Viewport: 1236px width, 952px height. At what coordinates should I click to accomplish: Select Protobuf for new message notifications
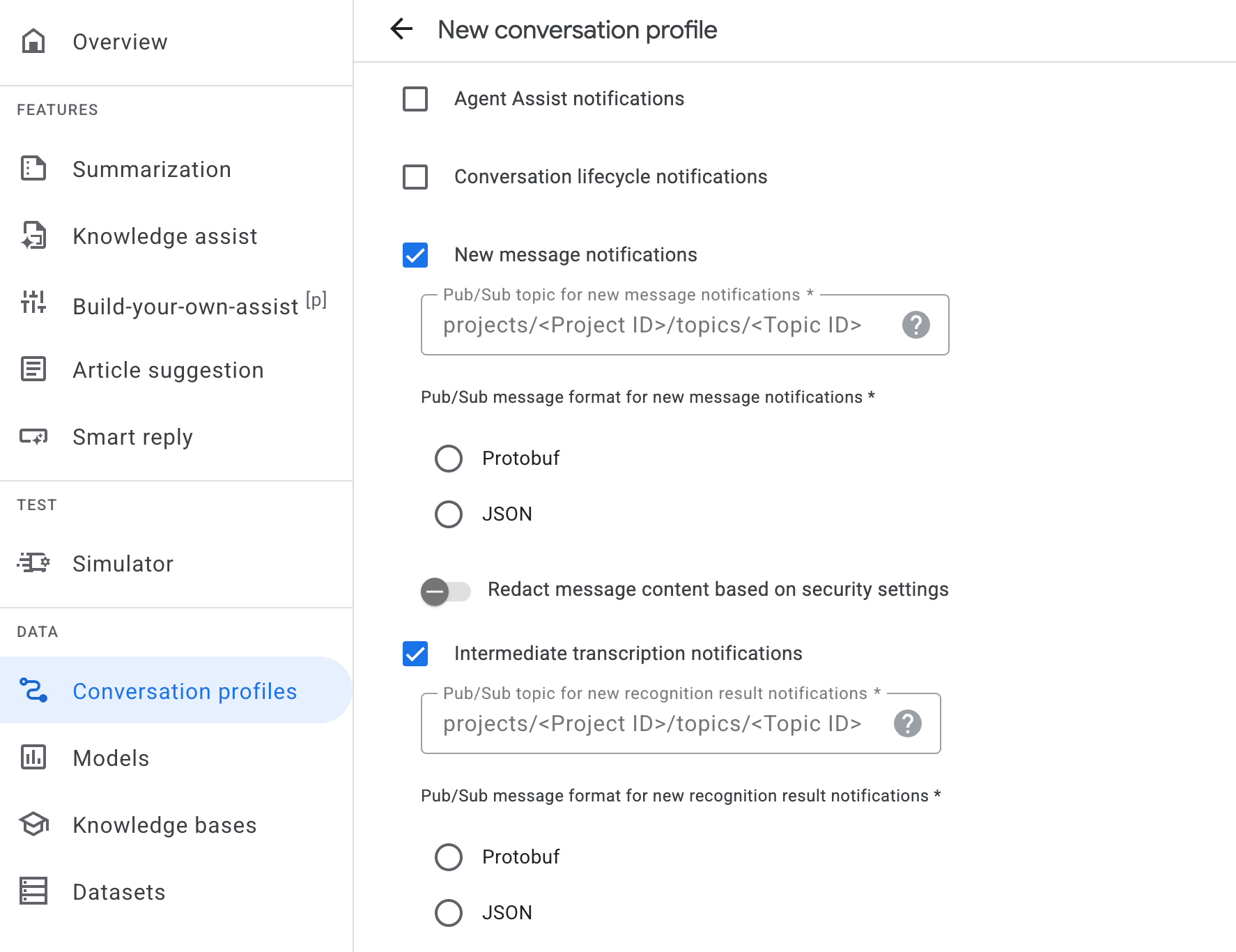(x=449, y=459)
